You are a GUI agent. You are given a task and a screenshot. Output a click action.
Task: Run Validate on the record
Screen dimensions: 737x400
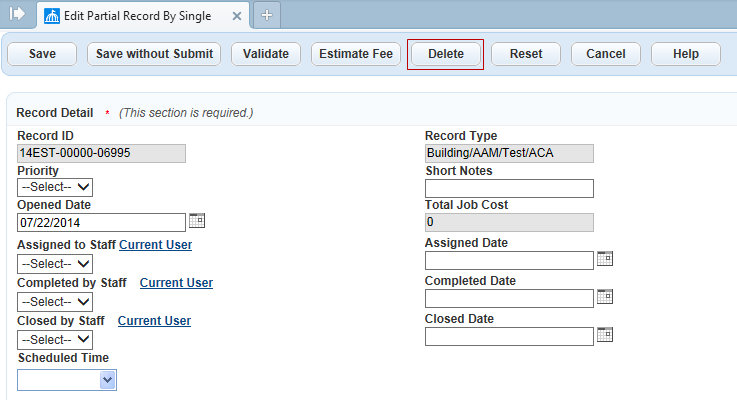pos(266,54)
